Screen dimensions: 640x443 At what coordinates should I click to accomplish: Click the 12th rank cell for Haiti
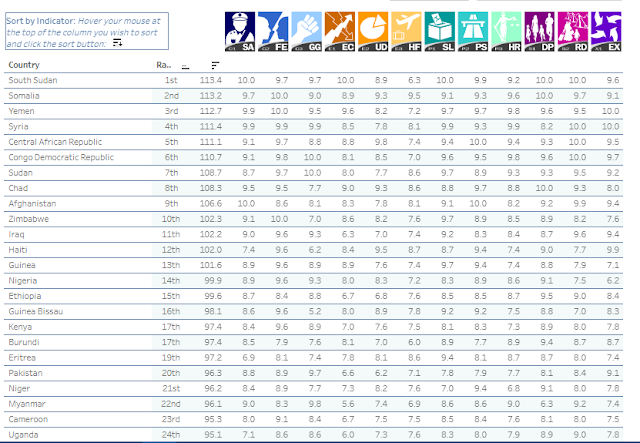171,250
